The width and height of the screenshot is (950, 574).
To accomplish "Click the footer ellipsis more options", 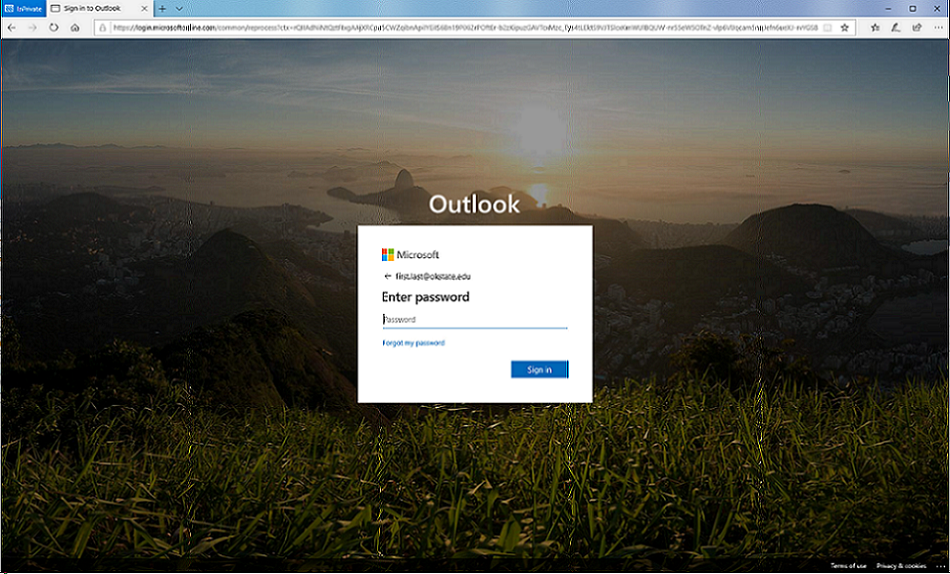I will pos(940,566).
